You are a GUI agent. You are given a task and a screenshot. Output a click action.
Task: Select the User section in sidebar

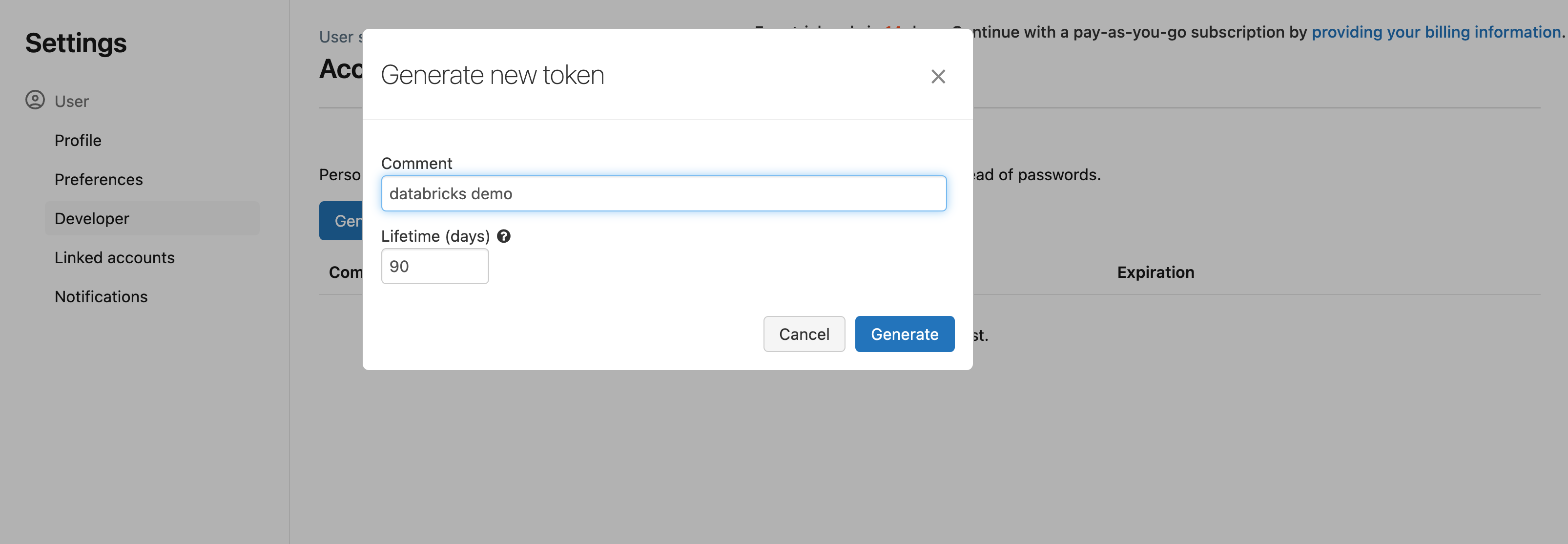tap(71, 101)
